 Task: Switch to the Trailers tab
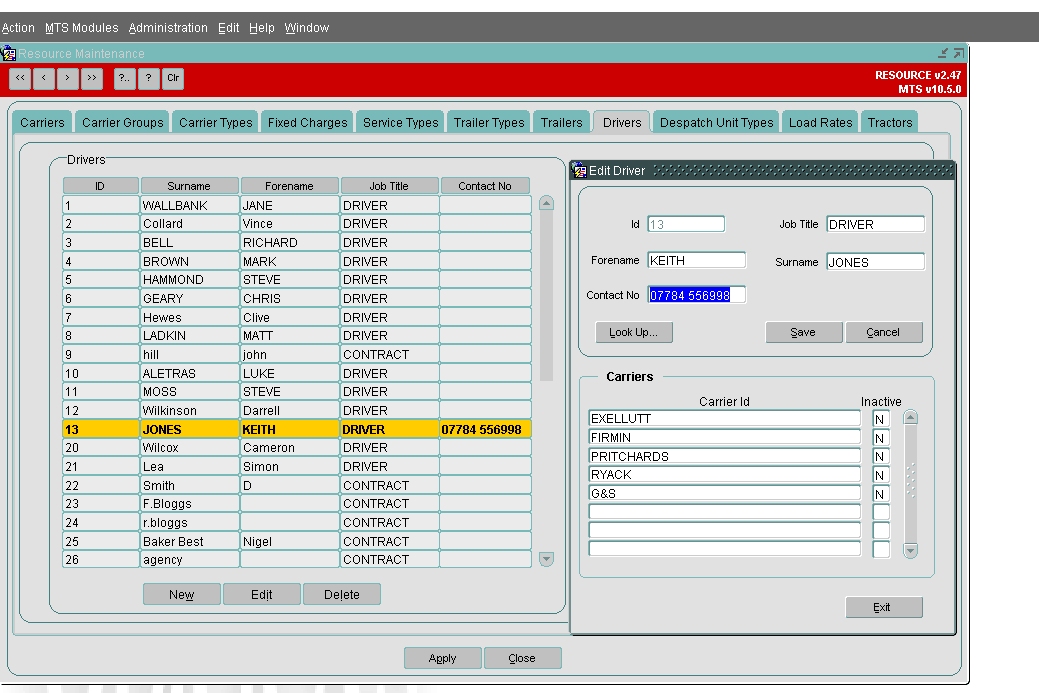(561, 122)
